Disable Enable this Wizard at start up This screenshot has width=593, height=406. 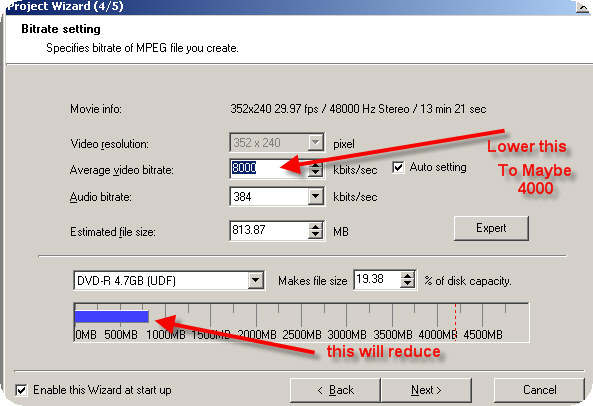(x=22, y=390)
